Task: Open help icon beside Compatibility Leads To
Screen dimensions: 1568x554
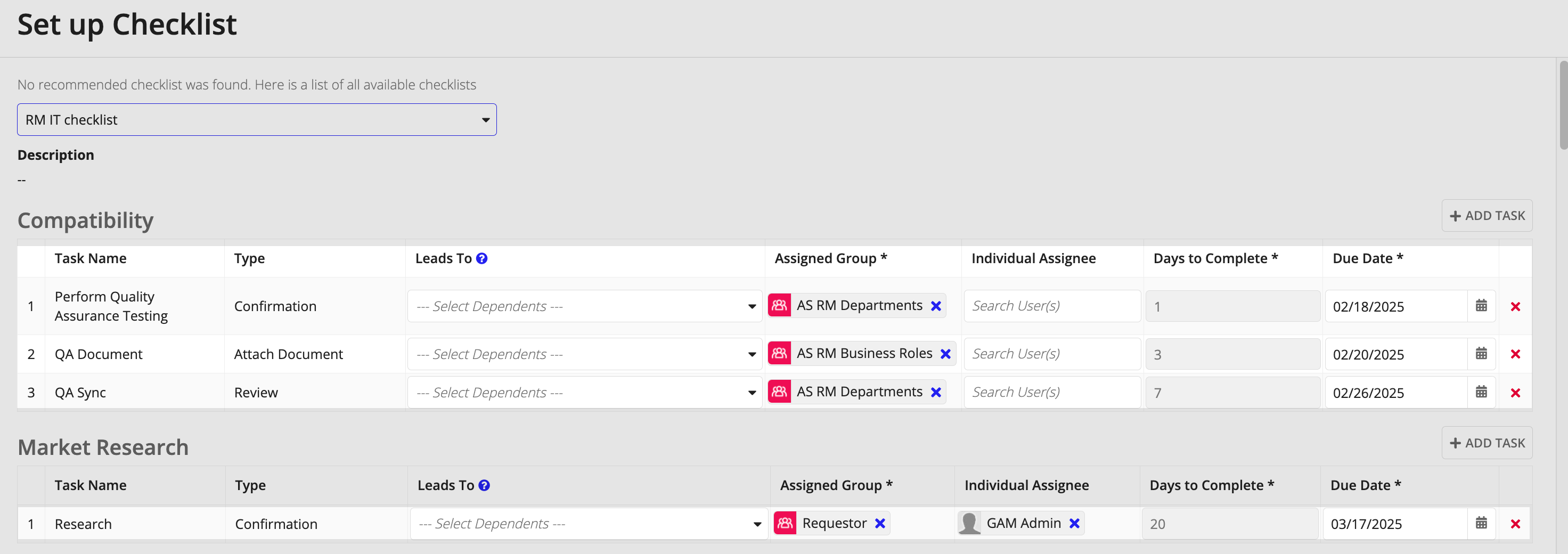Action: 481,259
